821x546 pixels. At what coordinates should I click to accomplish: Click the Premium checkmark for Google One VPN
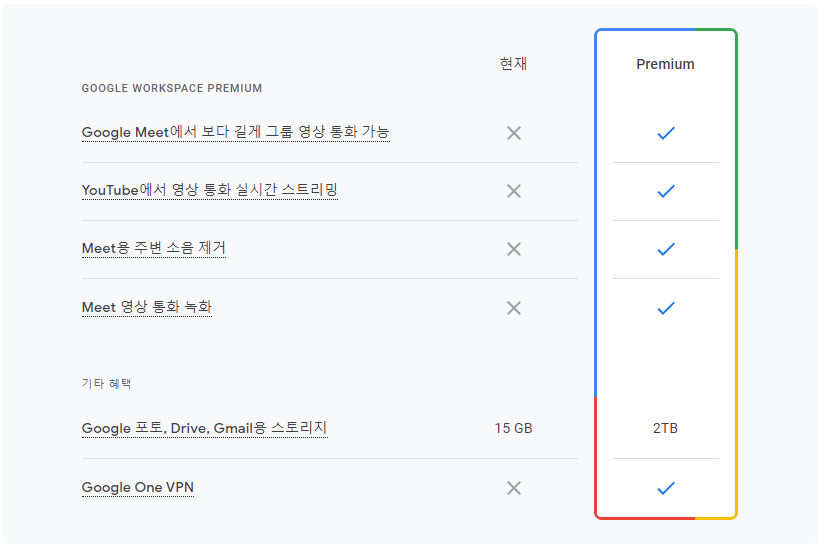click(665, 488)
